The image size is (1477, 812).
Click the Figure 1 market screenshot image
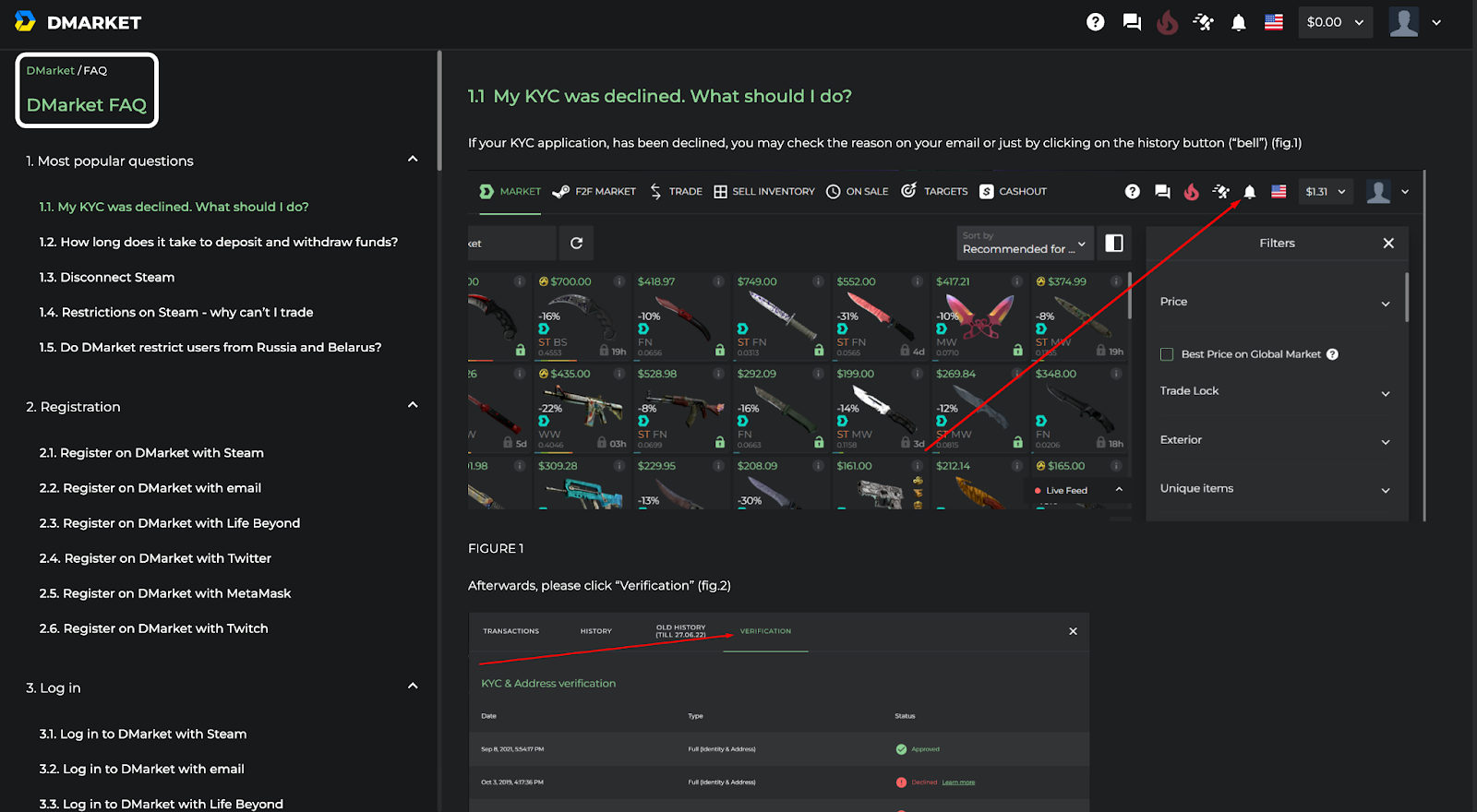click(x=947, y=346)
